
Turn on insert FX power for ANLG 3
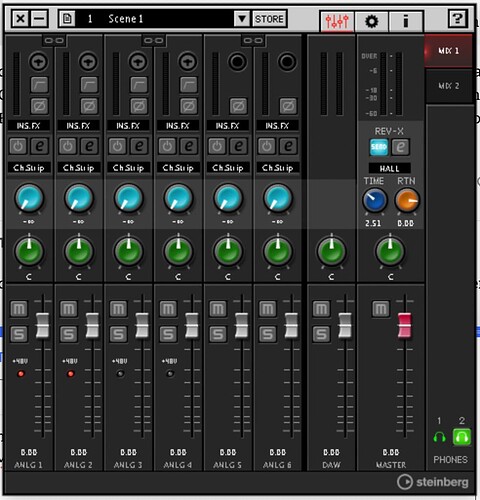tap(117, 146)
